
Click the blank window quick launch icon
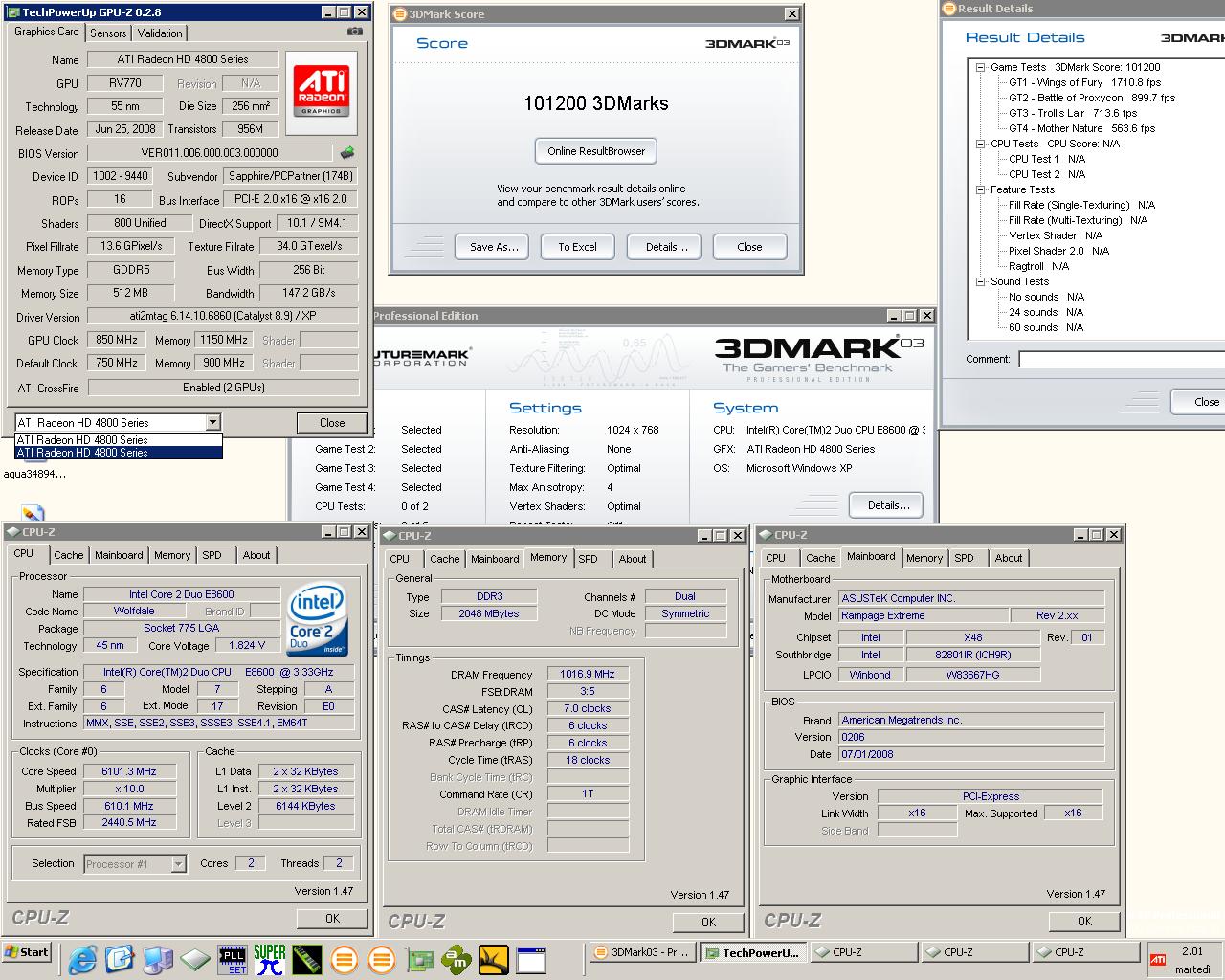pos(531,959)
